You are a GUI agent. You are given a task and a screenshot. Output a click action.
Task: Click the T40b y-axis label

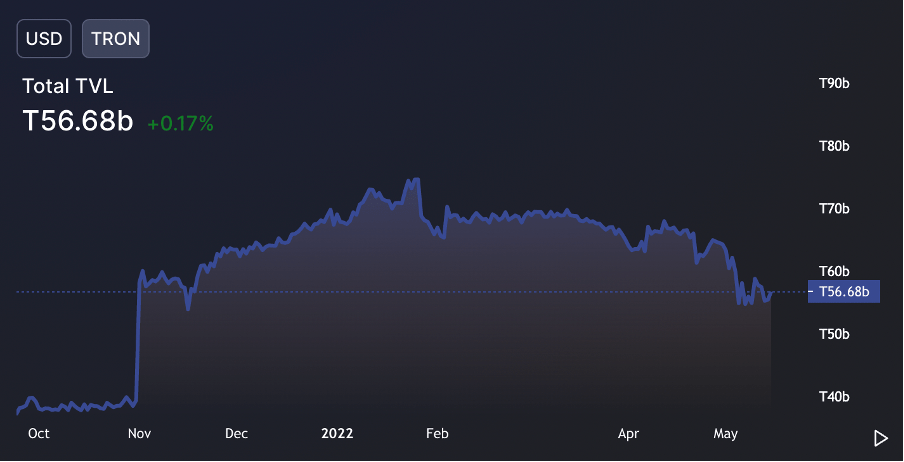tap(833, 397)
